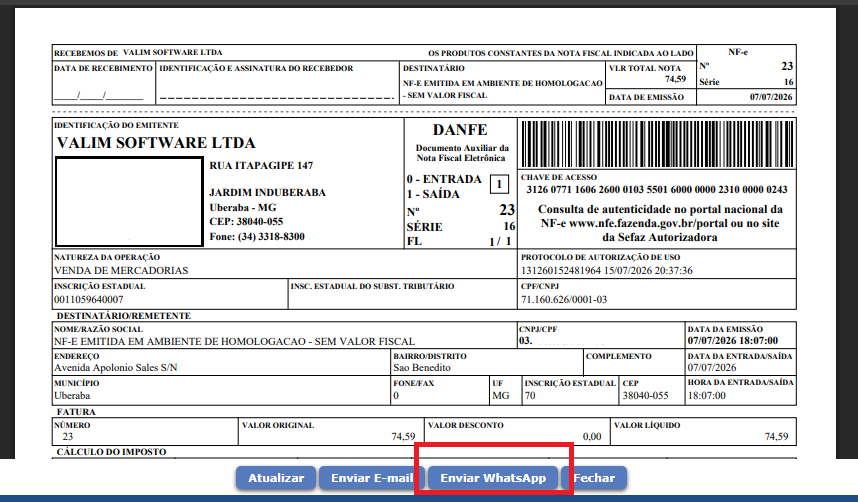Click the recipient address Avenida Apolonio Sales S/N
The height and width of the screenshot is (502, 858).
coord(115,368)
